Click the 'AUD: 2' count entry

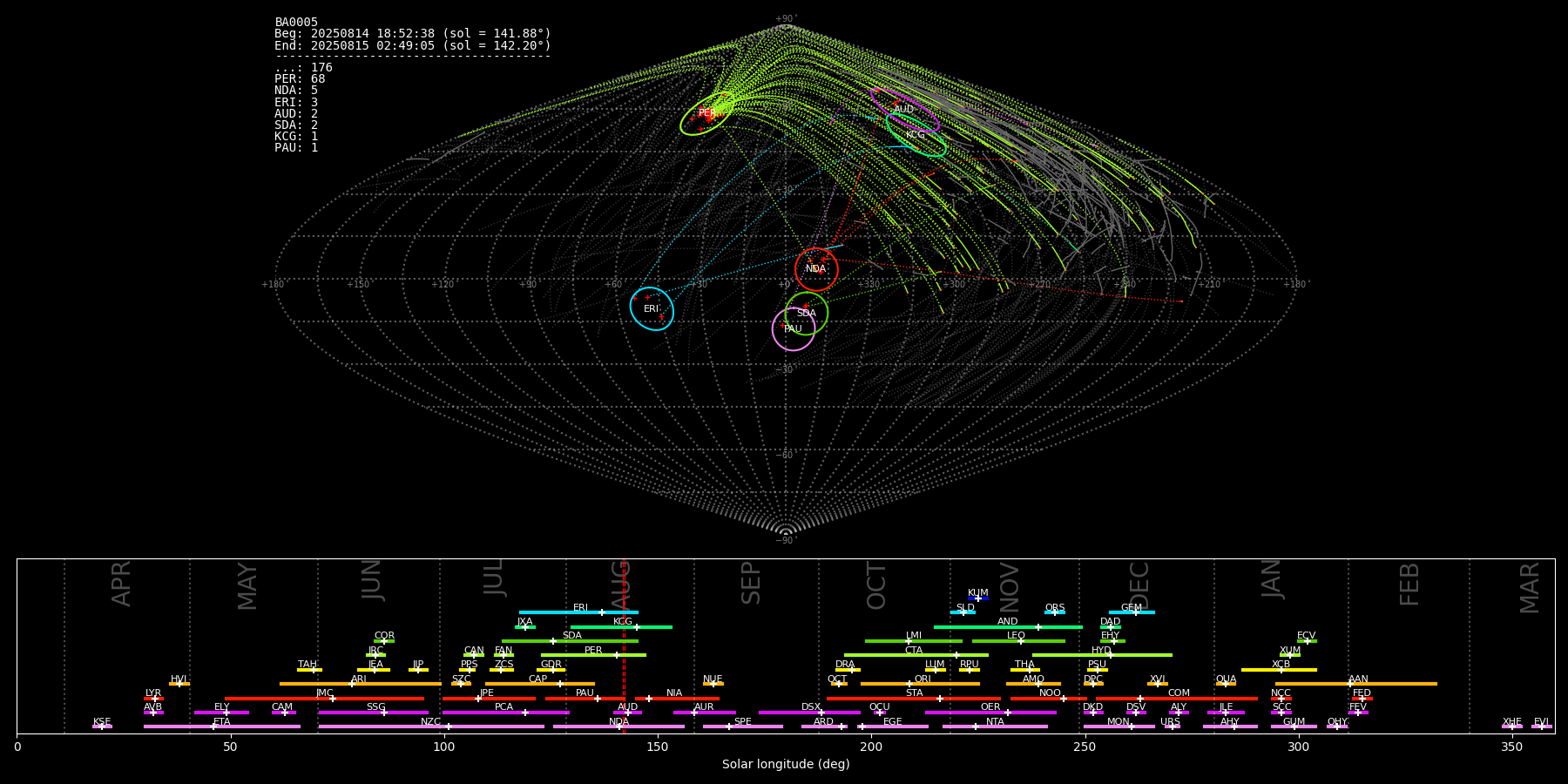[x=296, y=113]
